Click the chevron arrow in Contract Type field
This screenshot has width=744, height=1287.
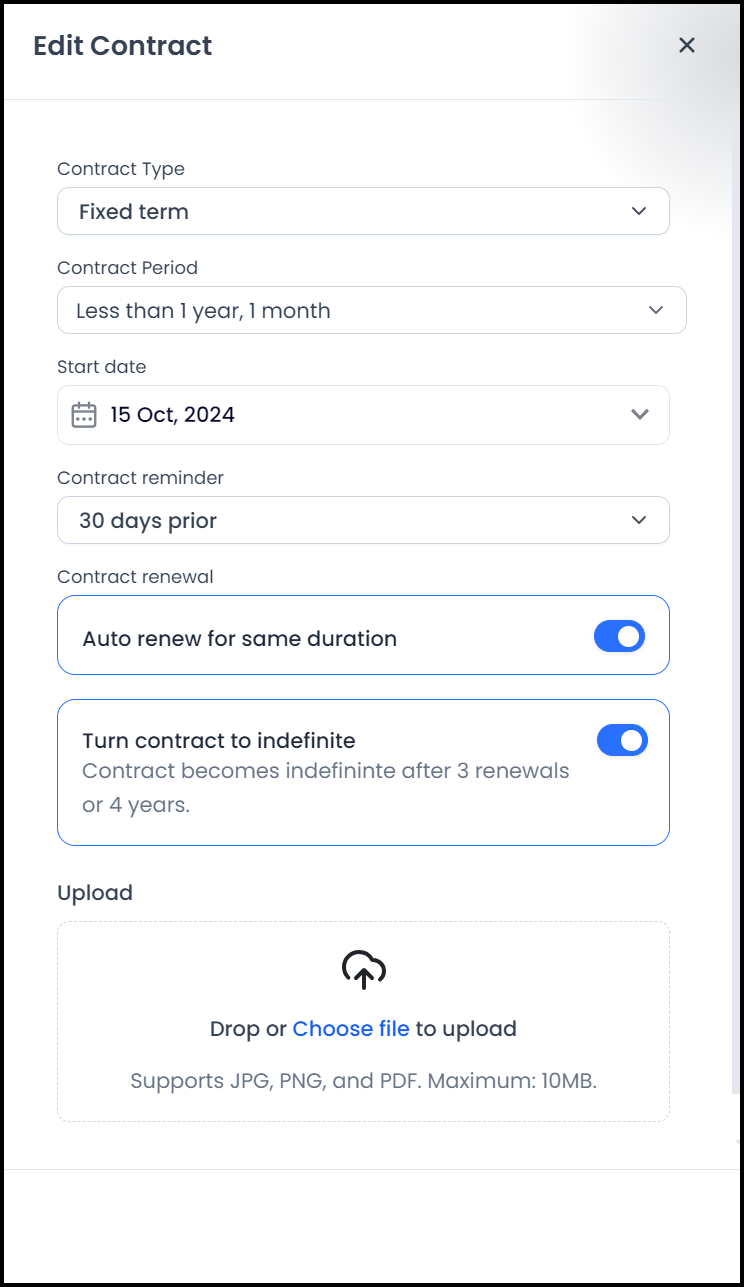coord(640,211)
